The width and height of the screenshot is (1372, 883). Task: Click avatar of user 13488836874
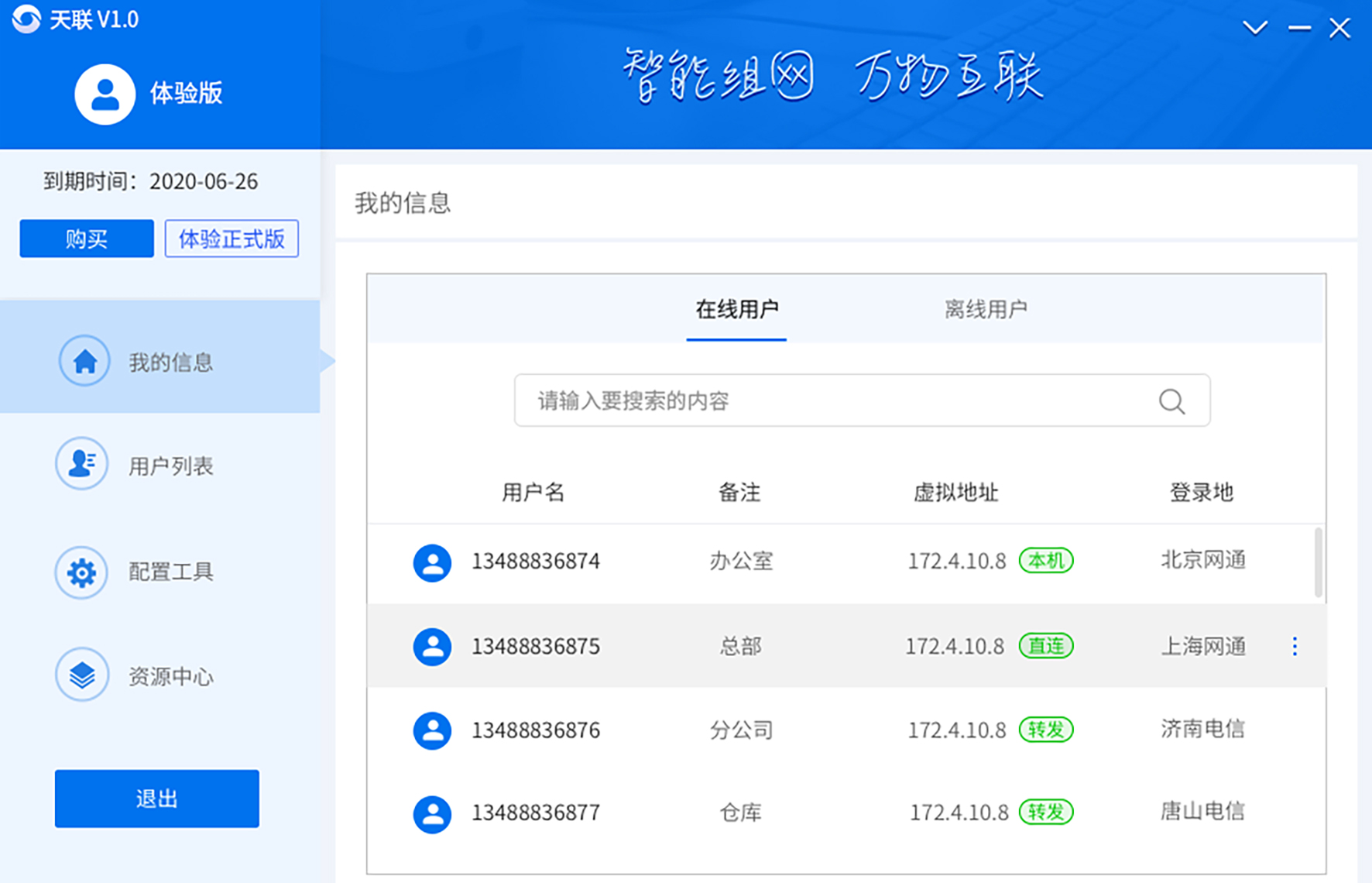coord(432,562)
